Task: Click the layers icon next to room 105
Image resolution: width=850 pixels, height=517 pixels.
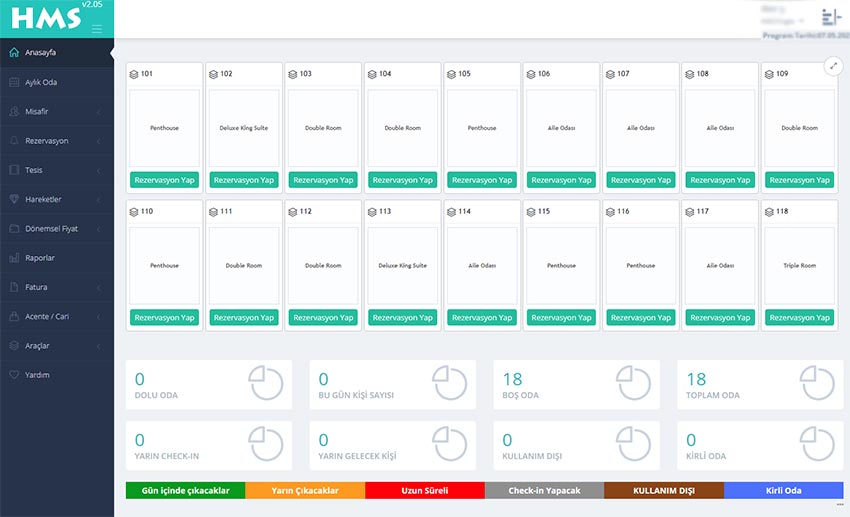Action: click(452, 74)
